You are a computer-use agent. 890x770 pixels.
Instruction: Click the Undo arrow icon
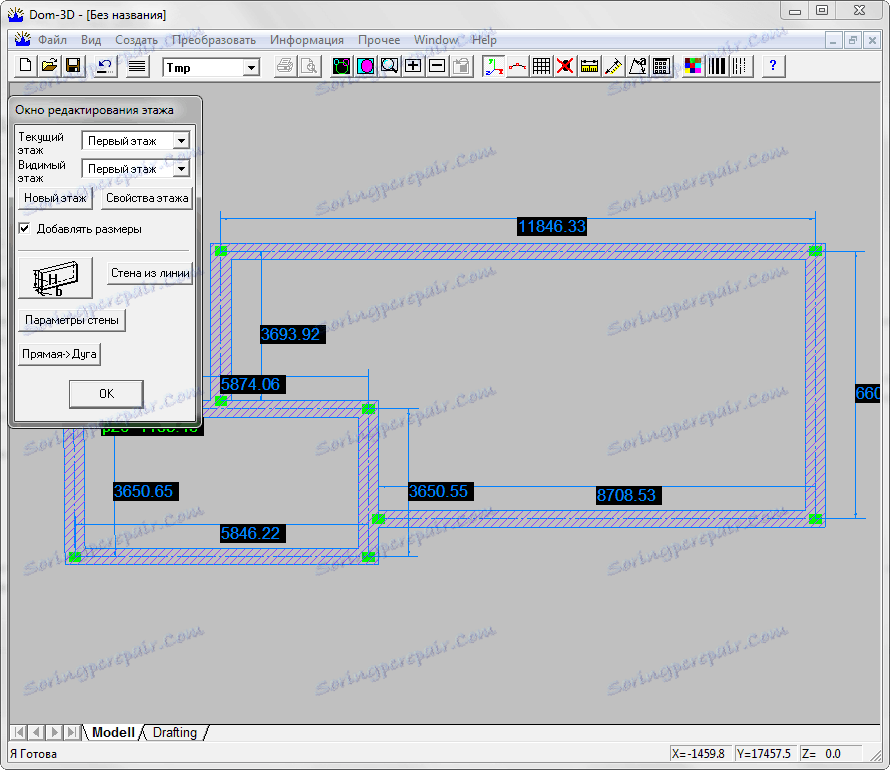(105, 66)
